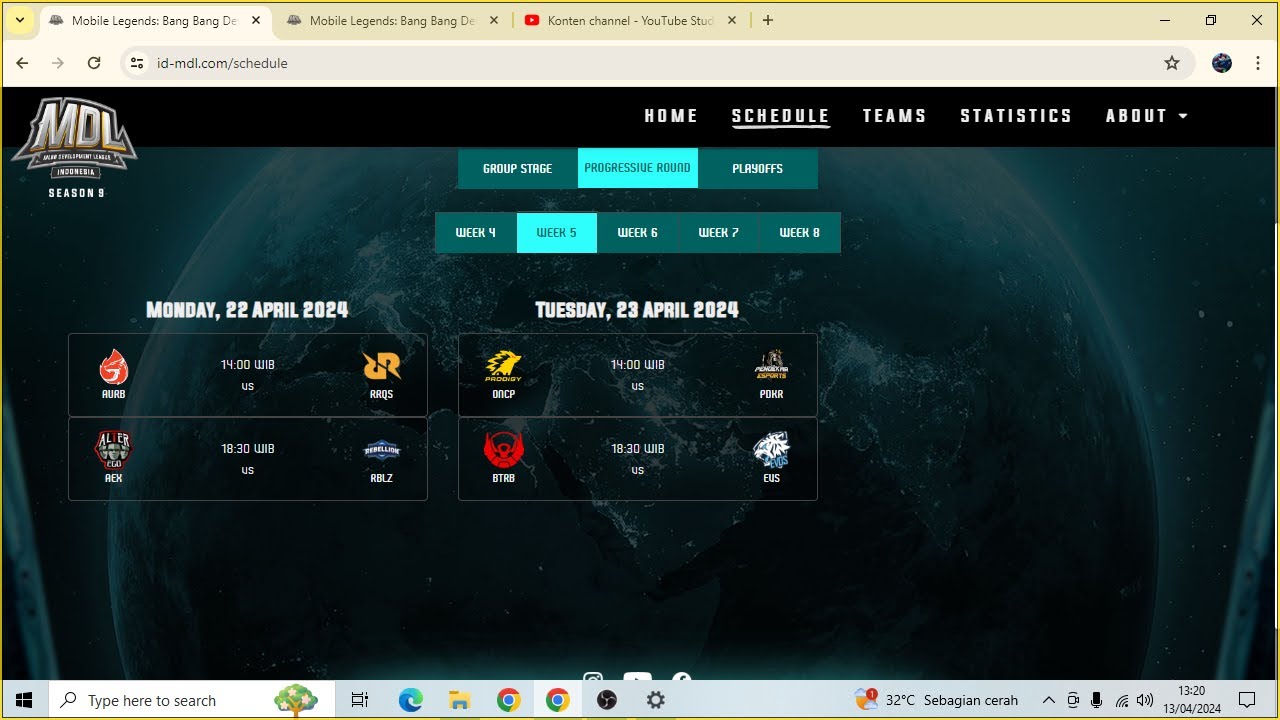Screen dimensions: 1280x720
Task: Show hidden system tray icons
Action: pos(1048,700)
